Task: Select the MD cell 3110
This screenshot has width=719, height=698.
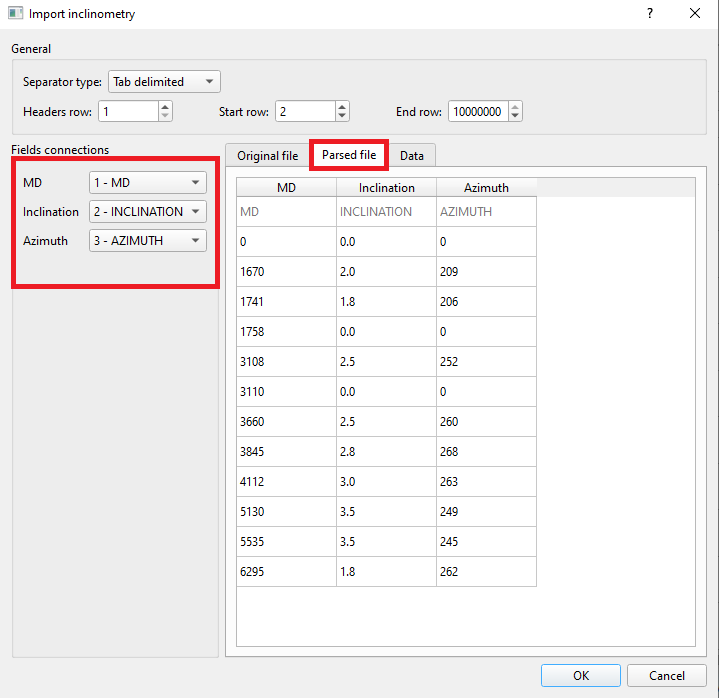Action: point(287,392)
